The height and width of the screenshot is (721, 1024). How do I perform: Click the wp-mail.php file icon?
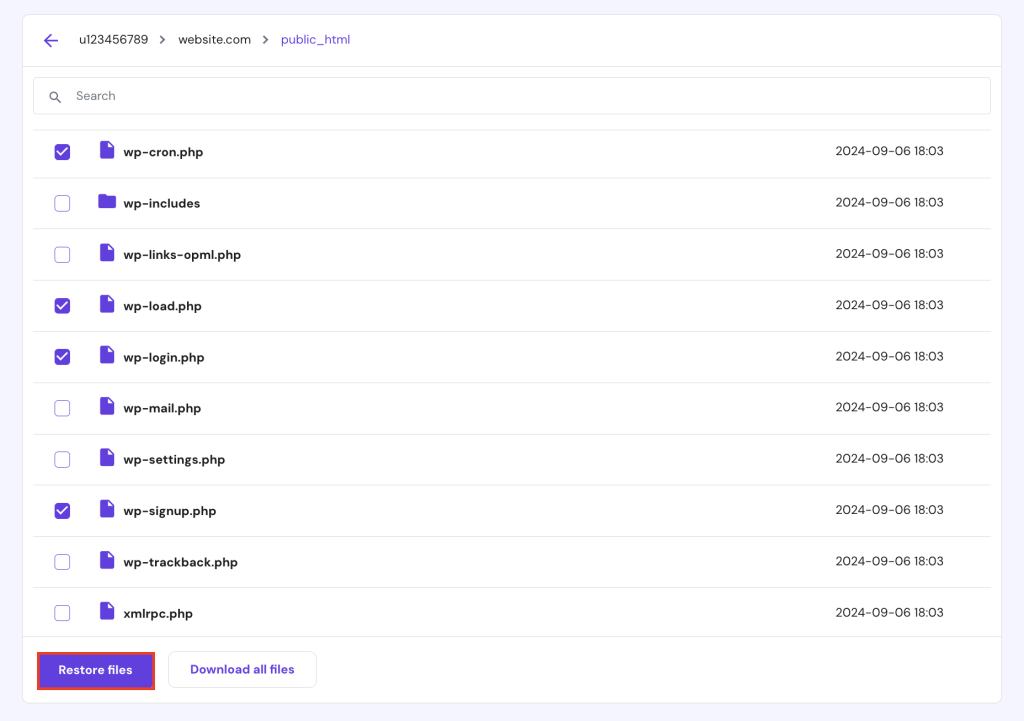(x=107, y=407)
